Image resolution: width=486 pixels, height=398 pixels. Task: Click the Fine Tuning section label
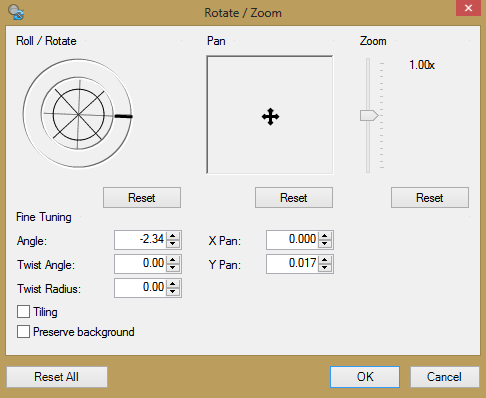[x=44, y=217]
